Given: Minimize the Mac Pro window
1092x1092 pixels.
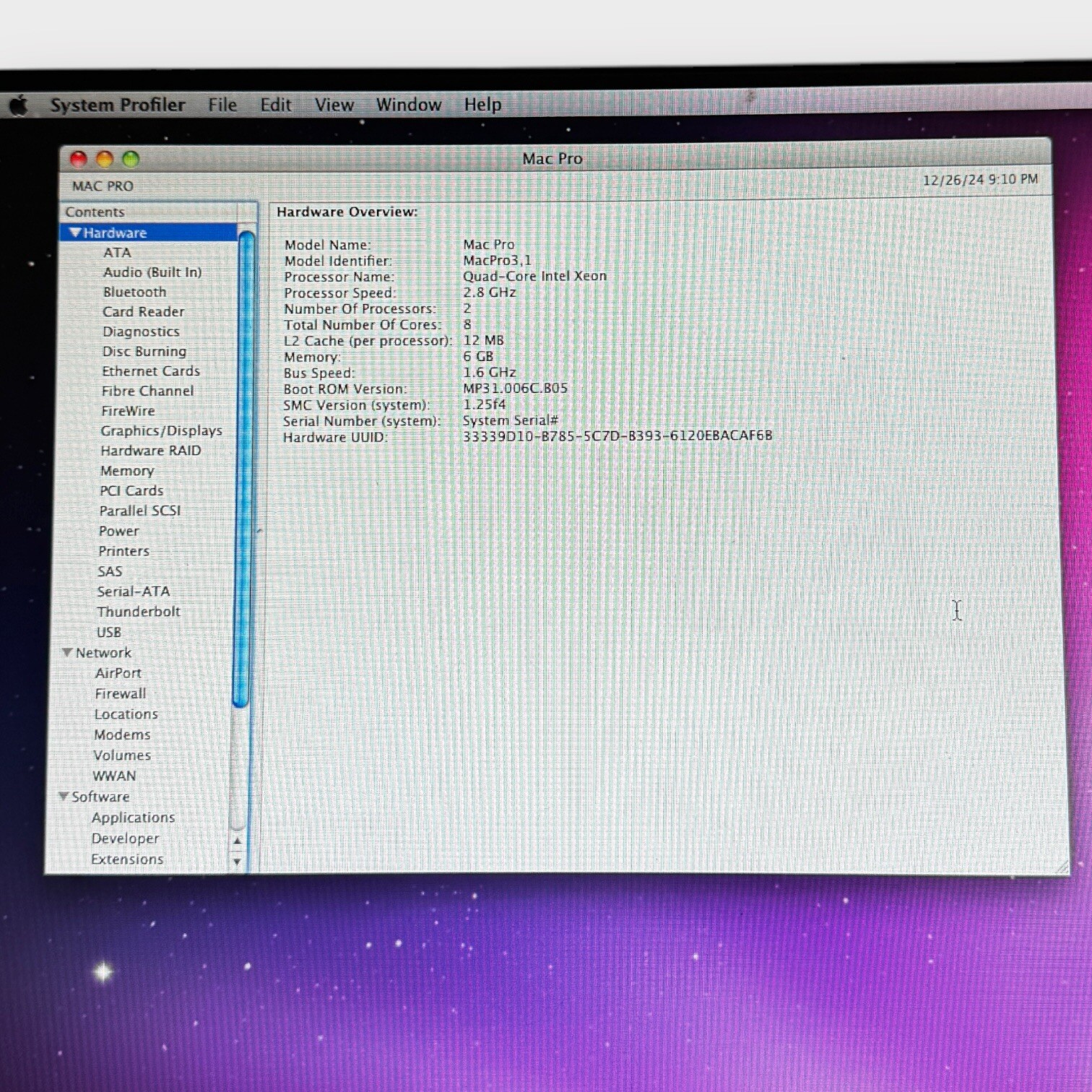Looking at the screenshot, I should pos(105,159).
